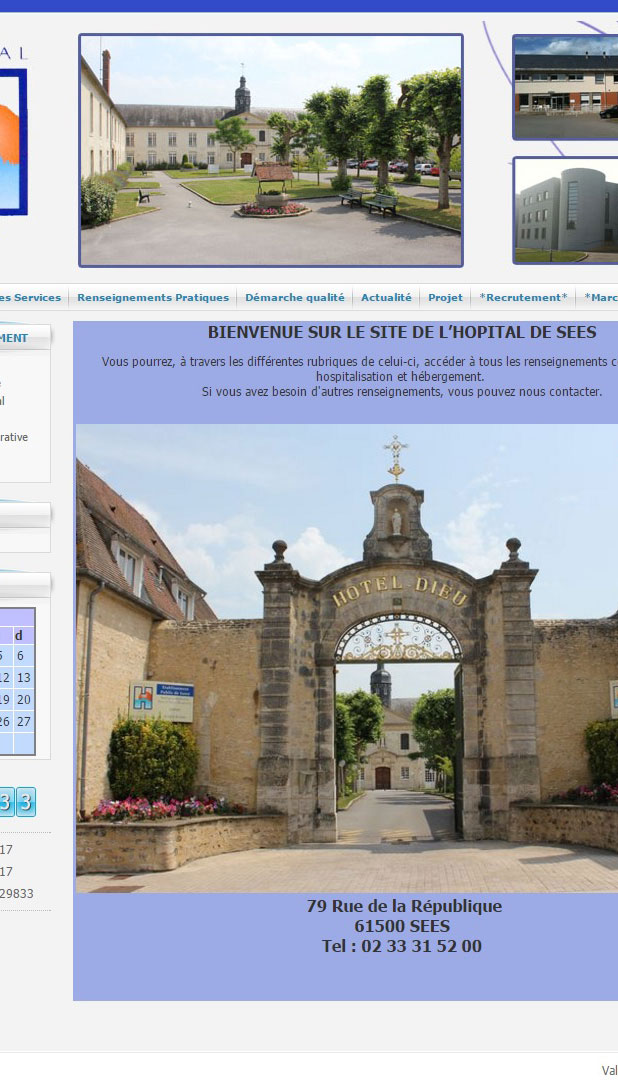This screenshot has width=618, height=1080.
Task: Select the Actualité menu item
Action: point(386,297)
